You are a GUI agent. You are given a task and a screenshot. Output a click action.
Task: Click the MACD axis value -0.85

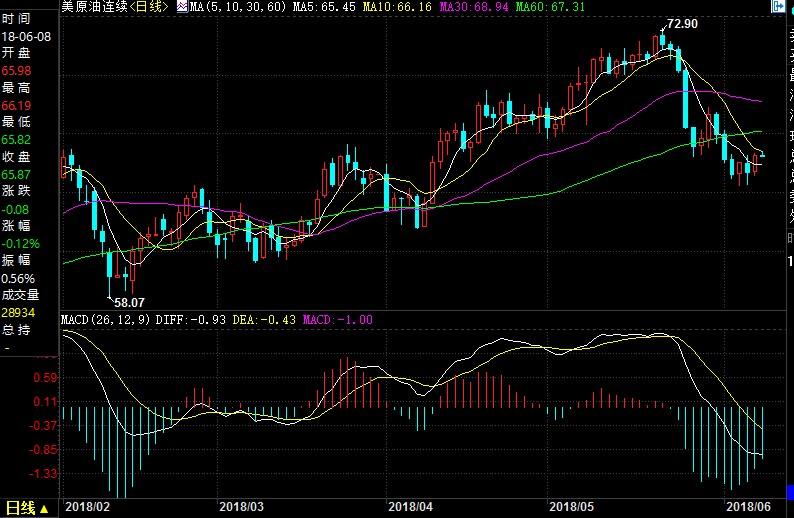click(43, 450)
